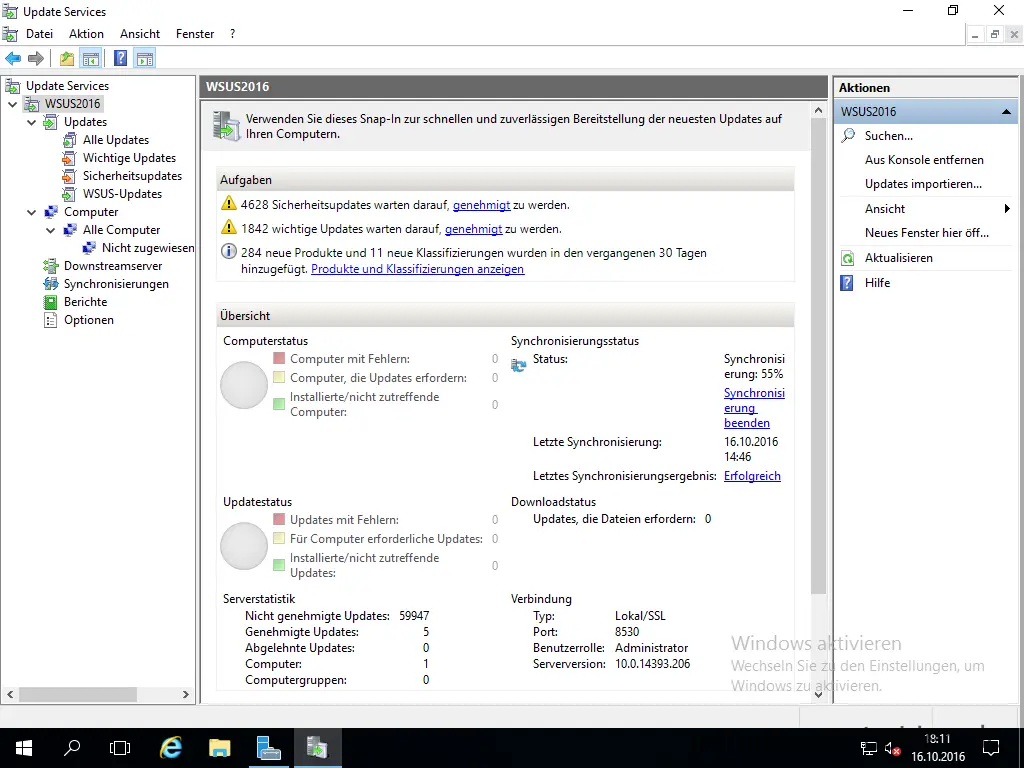
Task: Click the Suchen magnifier icon in Aktionen
Action: pyautogui.click(x=848, y=136)
